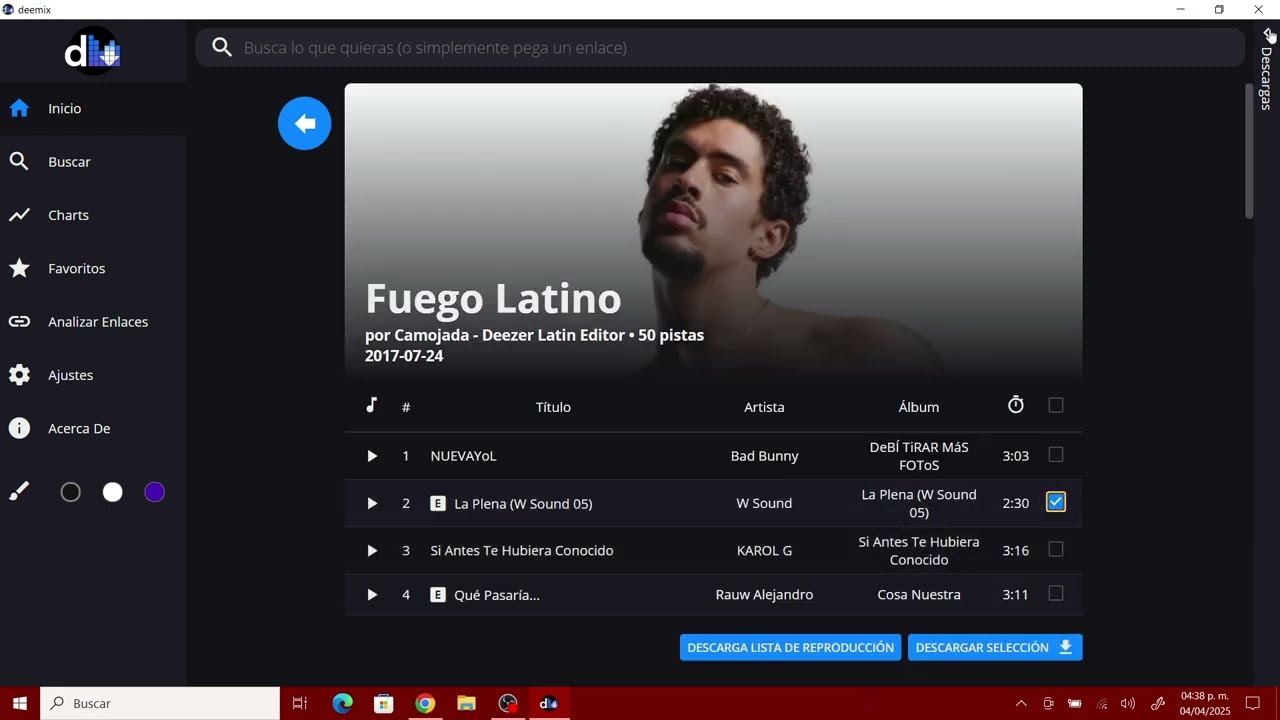Open album Si Antes Te Hubiera Conocido link
Viewport: 1280px width, 720px height.
[x=919, y=550]
